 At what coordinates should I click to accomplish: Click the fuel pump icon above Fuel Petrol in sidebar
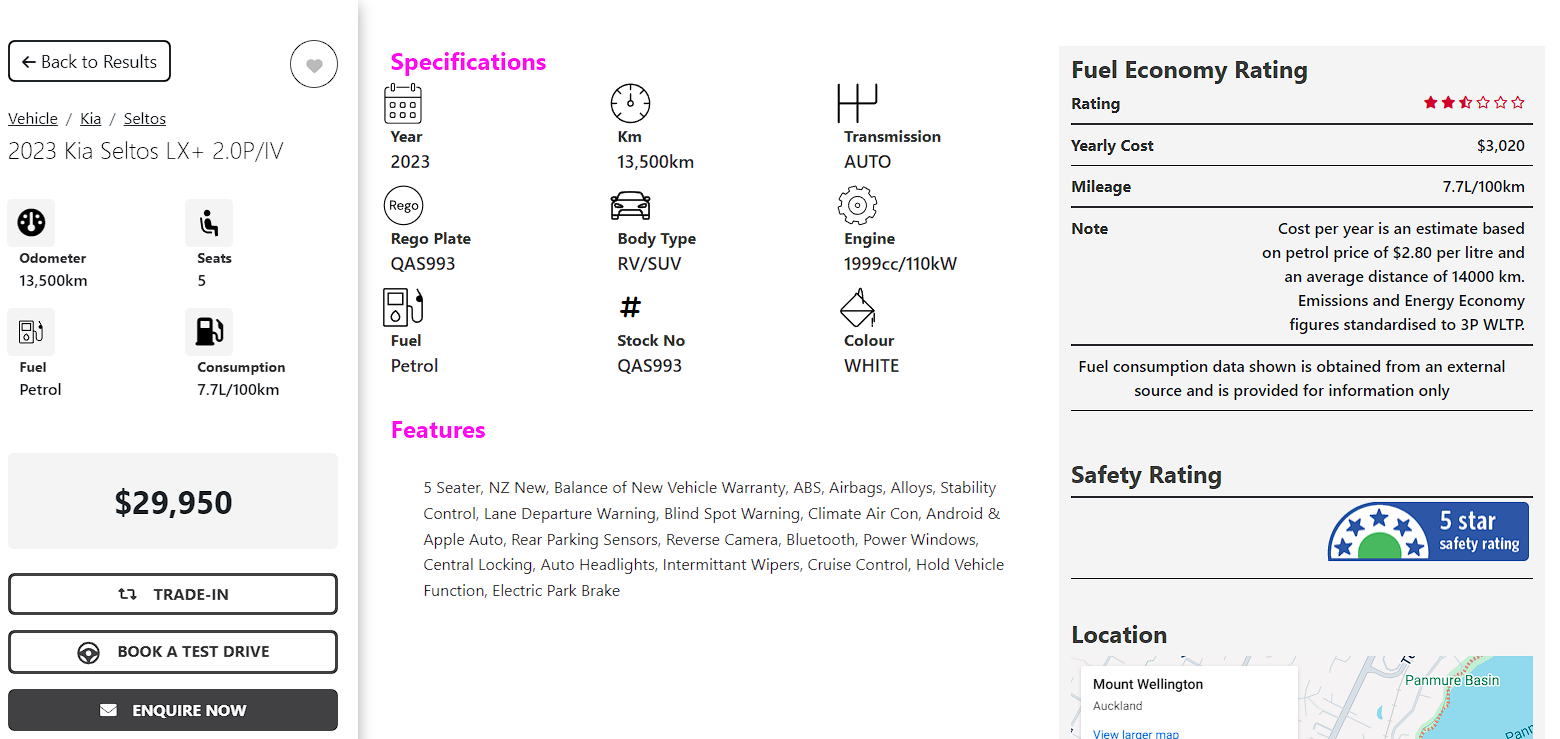(x=31, y=332)
